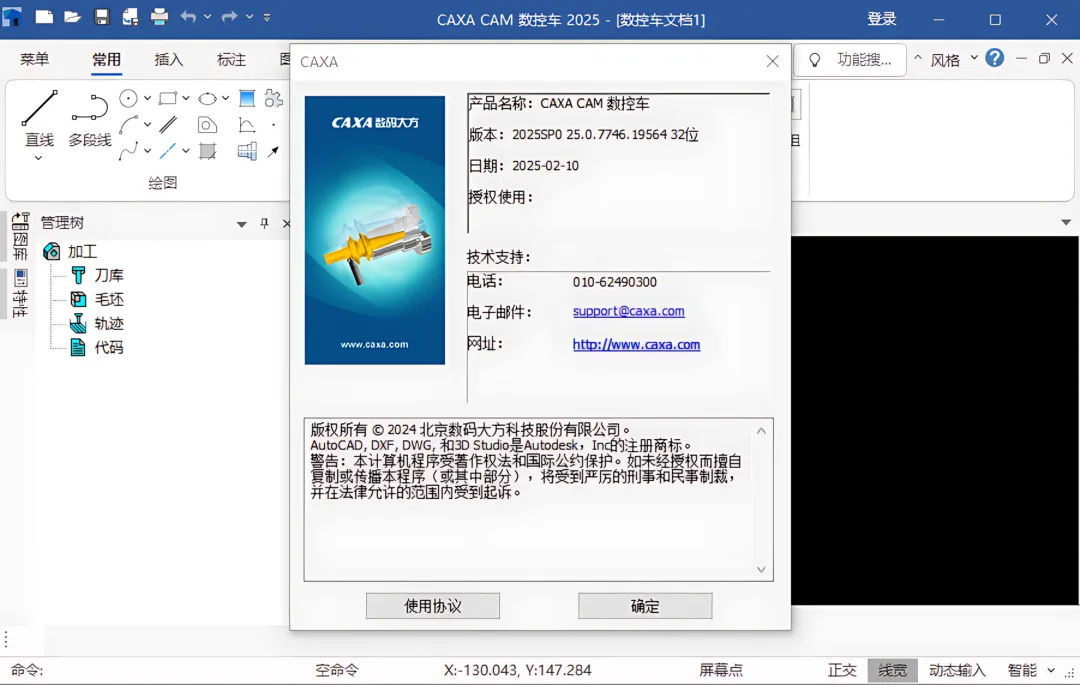Select the hole/shaft contour tool icon
Screen dimensions: 1080x685
coord(207,125)
